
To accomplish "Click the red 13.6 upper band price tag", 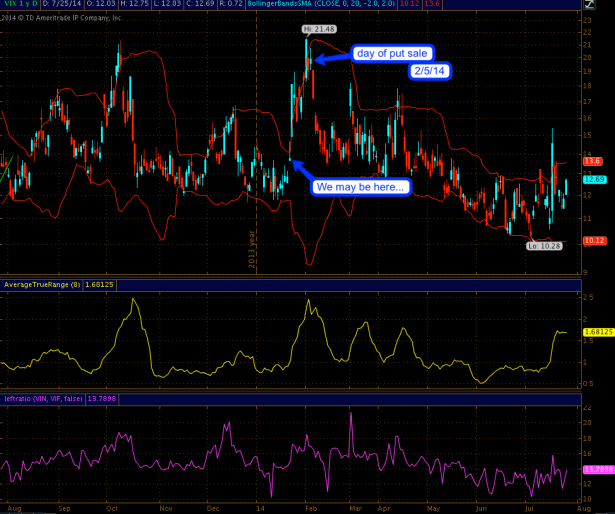I will [591, 161].
